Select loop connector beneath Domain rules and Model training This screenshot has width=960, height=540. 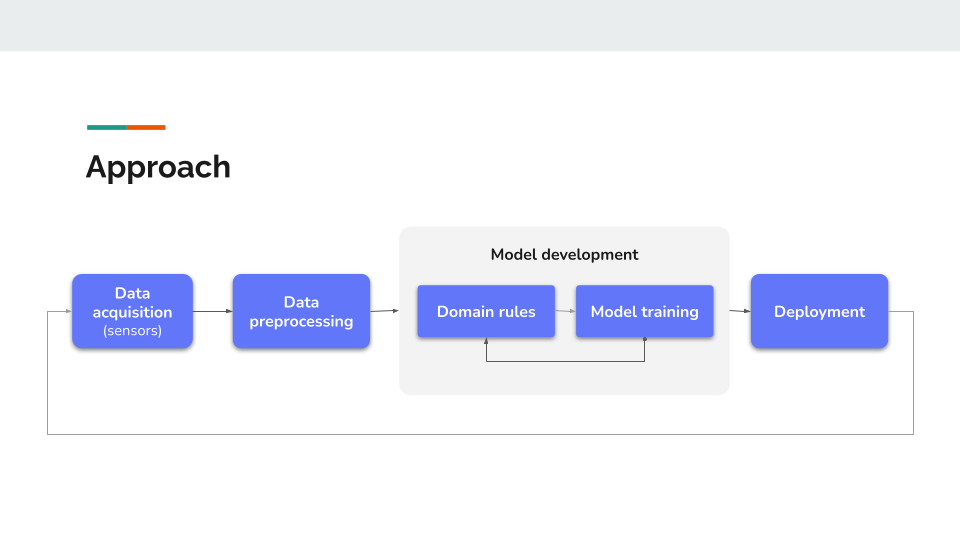pyautogui.click(x=565, y=361)
